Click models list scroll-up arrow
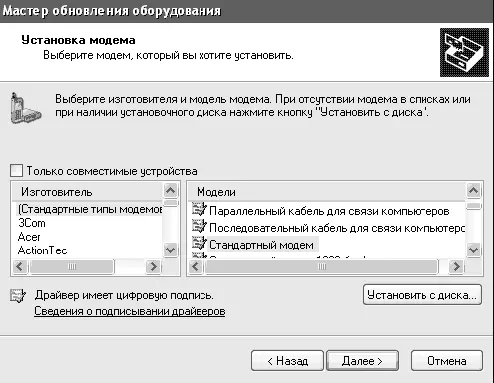Screen dimensions: 494x383 [x=474, y=190]
